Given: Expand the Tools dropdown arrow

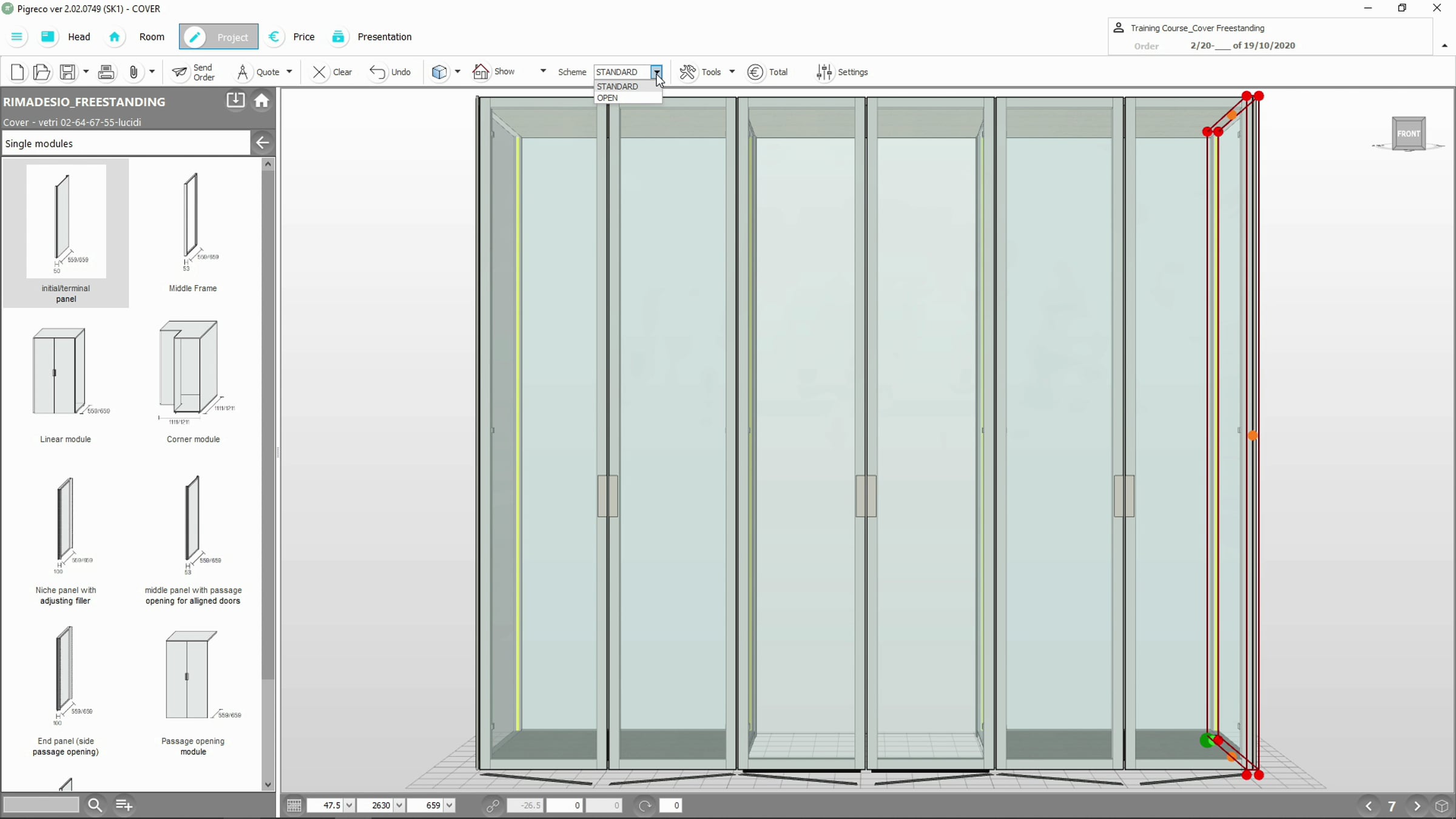Looking at the screenshot, I should [732, 72].
